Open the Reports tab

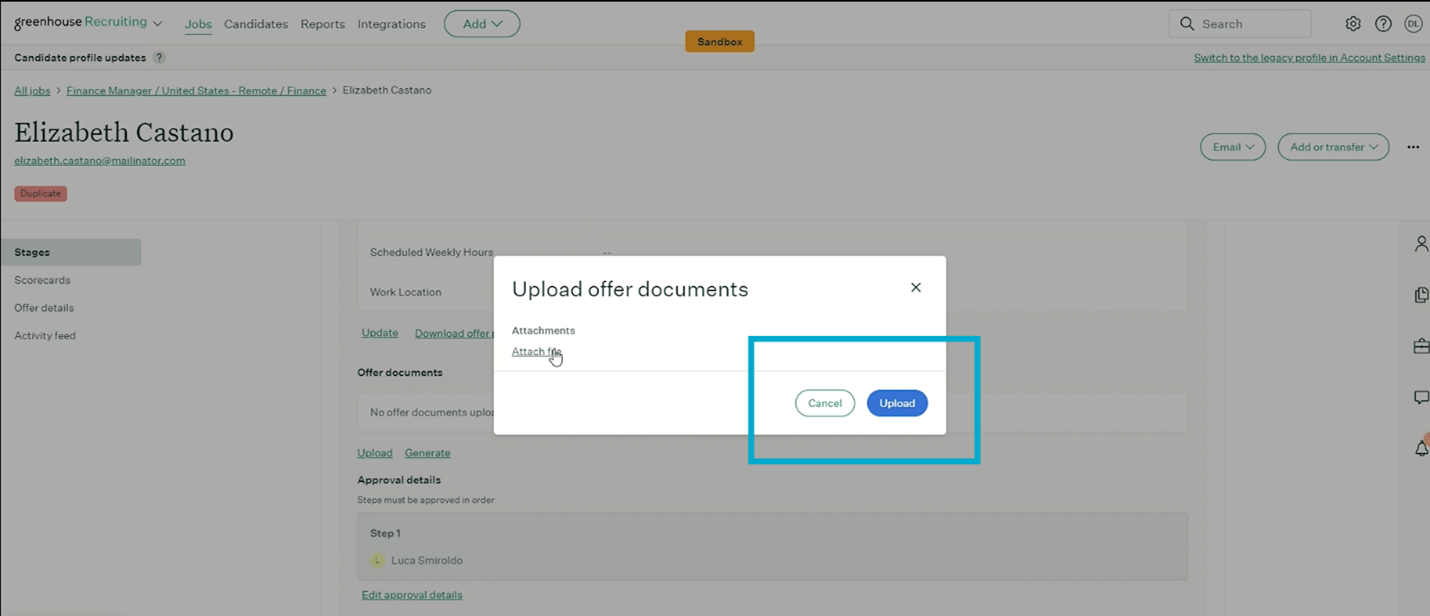click(323, 24)
